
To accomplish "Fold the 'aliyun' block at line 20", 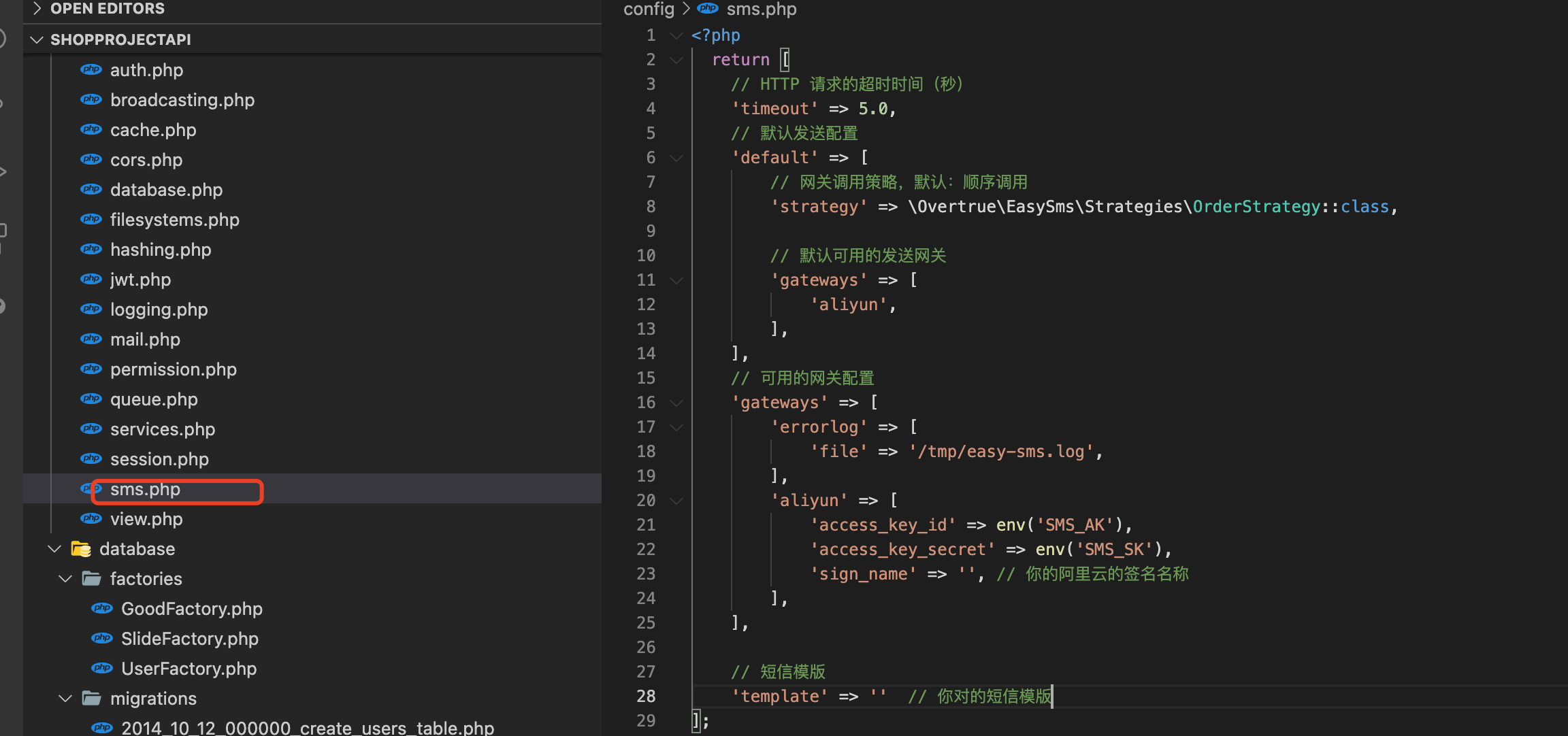I will pyautogui.click(x=676, y=501).
